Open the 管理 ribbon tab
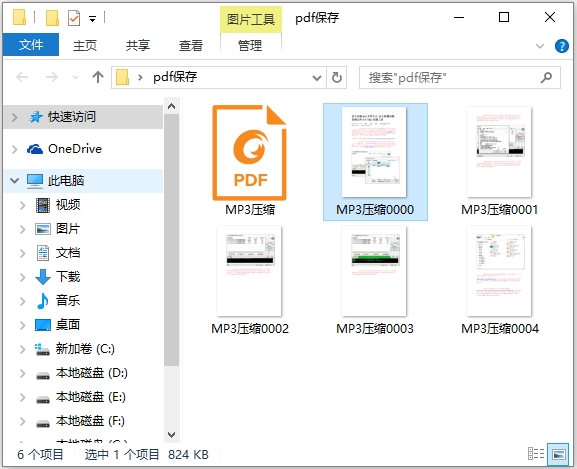 [250, 45]
